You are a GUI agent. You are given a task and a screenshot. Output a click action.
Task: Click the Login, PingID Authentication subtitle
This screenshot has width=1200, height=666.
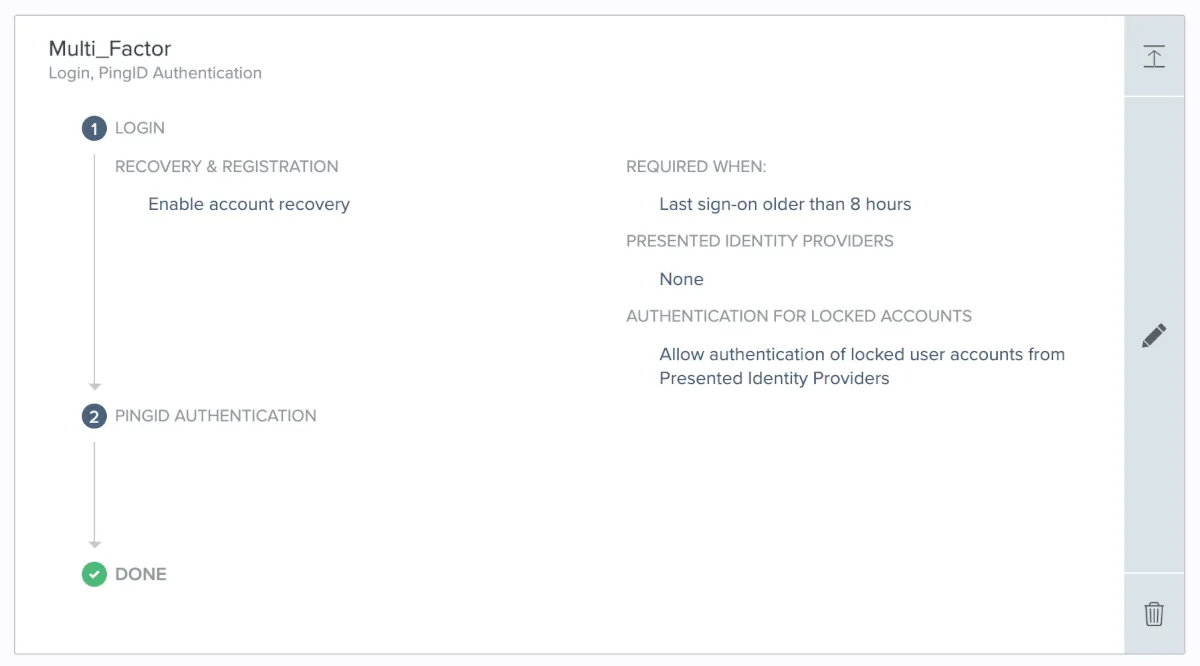[155, 73]
